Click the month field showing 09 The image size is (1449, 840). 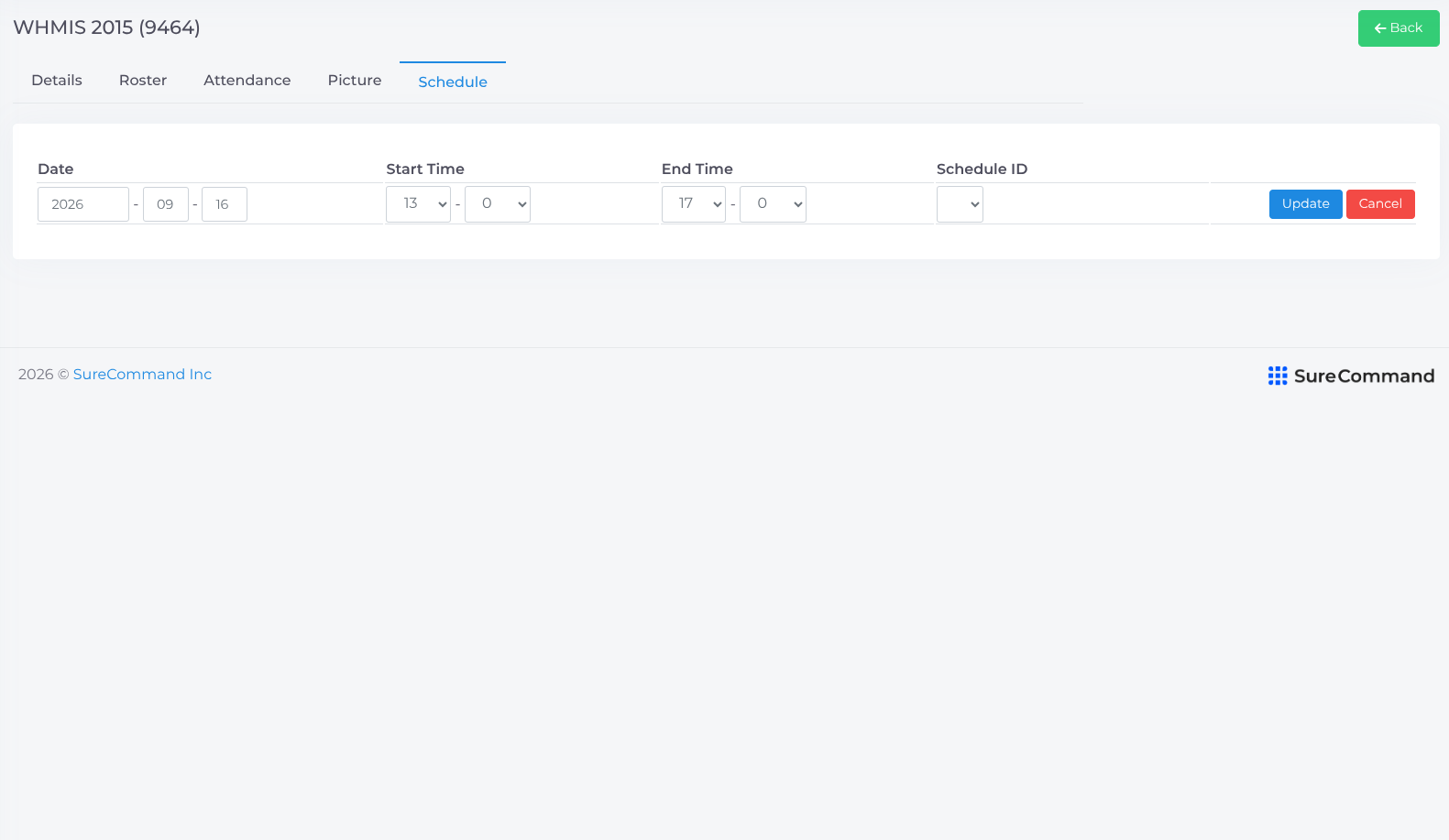tap(166, 204)
